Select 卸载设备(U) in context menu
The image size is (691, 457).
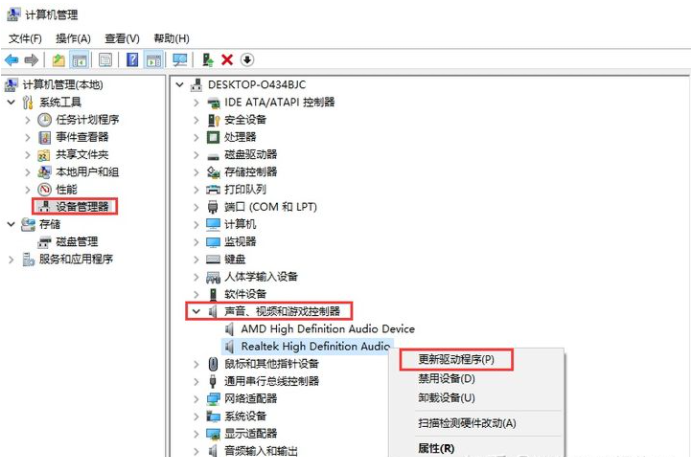pos(446,398)
